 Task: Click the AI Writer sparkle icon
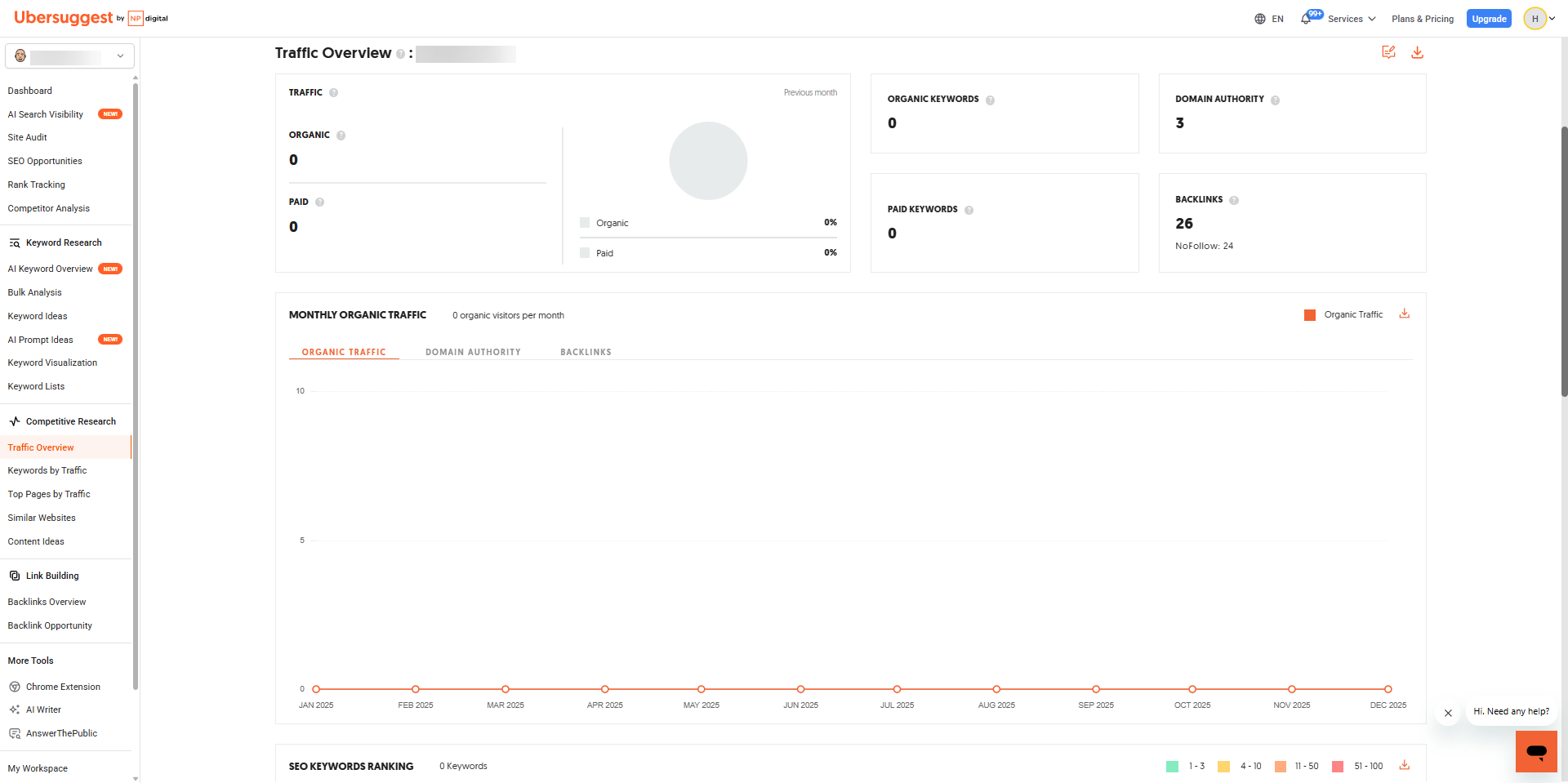click(x=15, y=710)
